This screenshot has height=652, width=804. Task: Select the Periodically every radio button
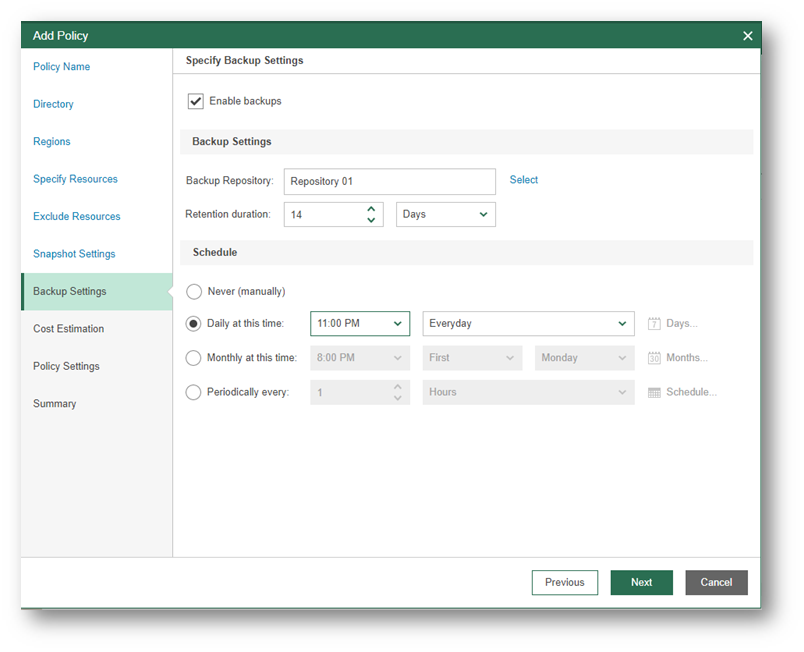(194, 393)
